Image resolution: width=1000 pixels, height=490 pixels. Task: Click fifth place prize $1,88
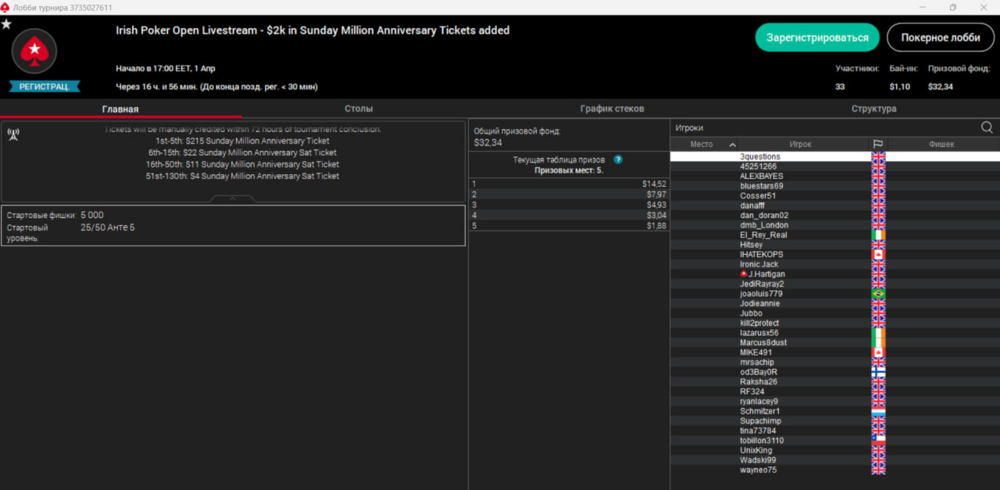tap(656, 226)
